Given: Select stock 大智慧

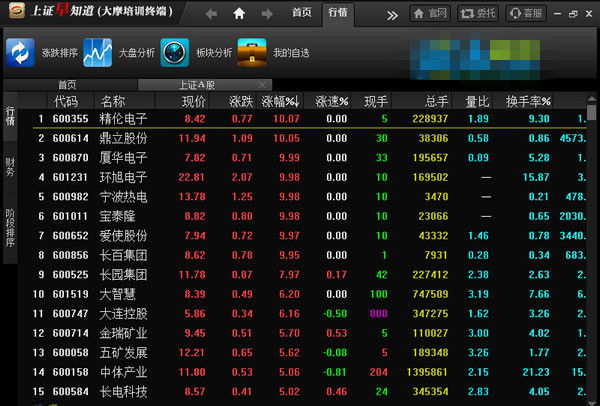Looking at the screenshot, I should click(x=117, y=294).
